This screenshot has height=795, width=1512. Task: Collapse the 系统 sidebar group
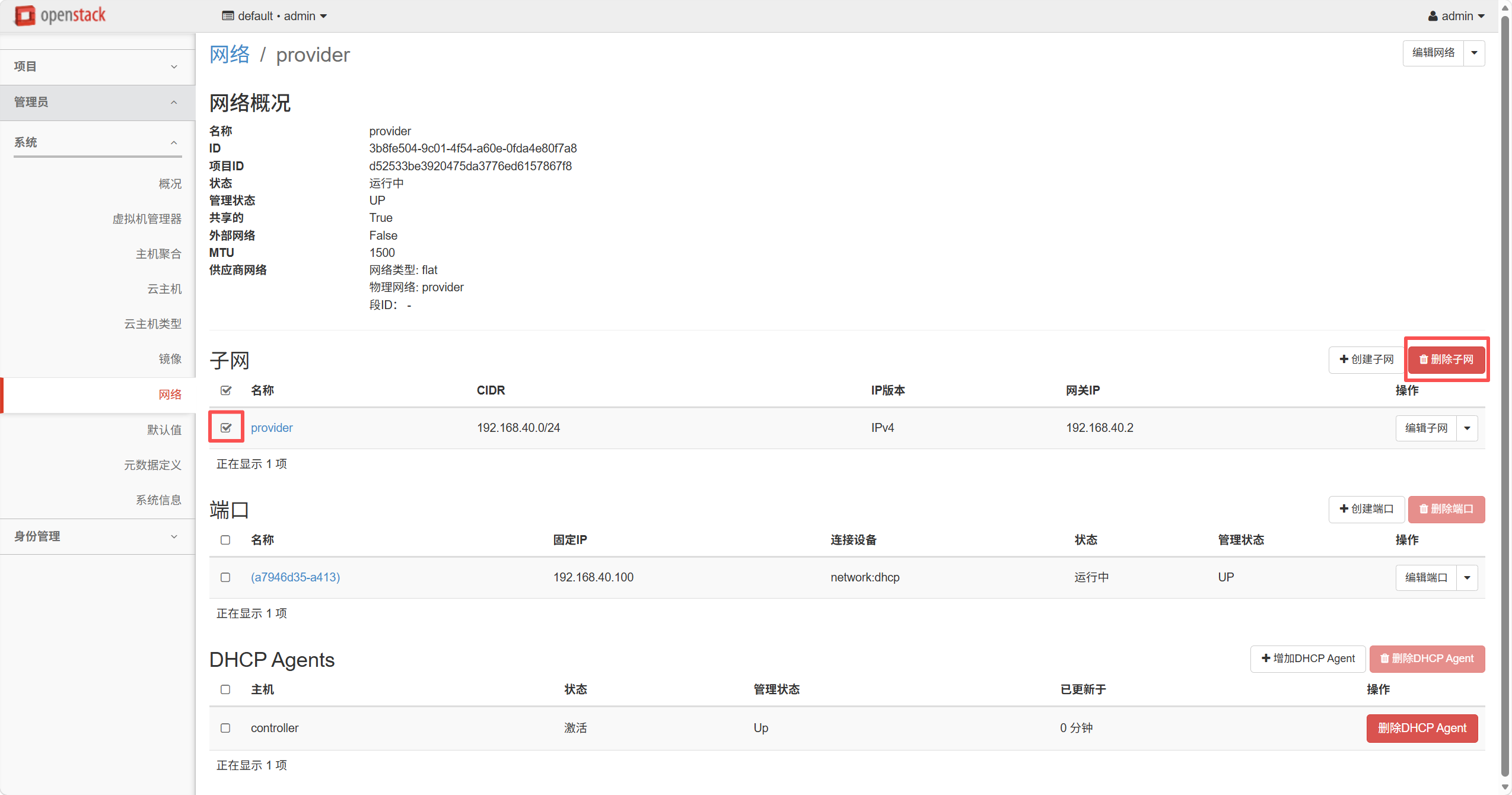(97, 142)
